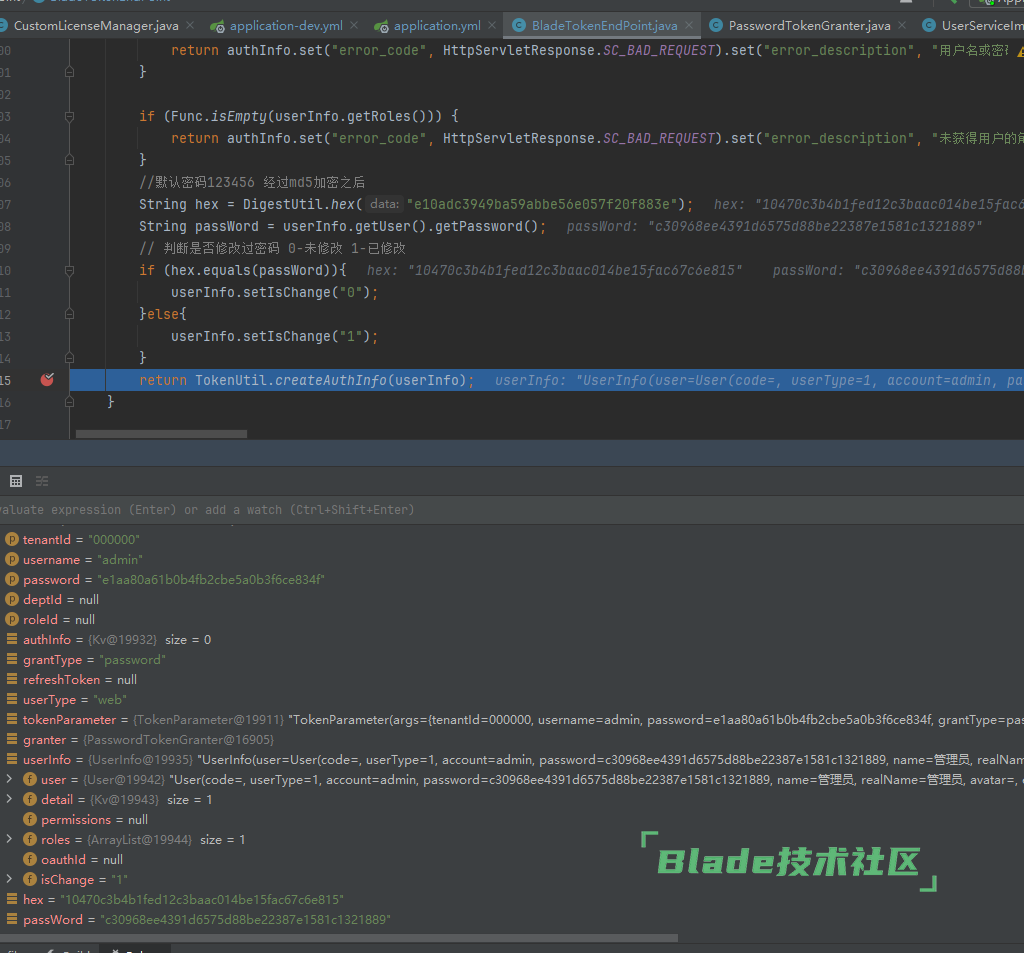
Task: Select the granter PasswordTokenGranter row
Action: pos(512,739)
